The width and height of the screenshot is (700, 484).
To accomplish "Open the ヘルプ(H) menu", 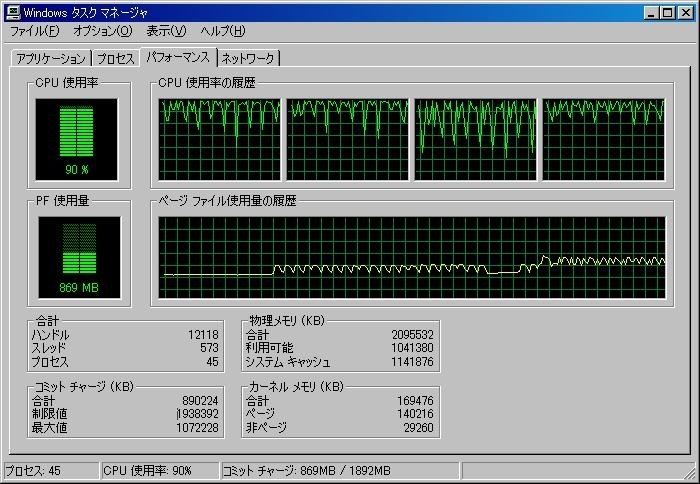I will click(222, 31).
